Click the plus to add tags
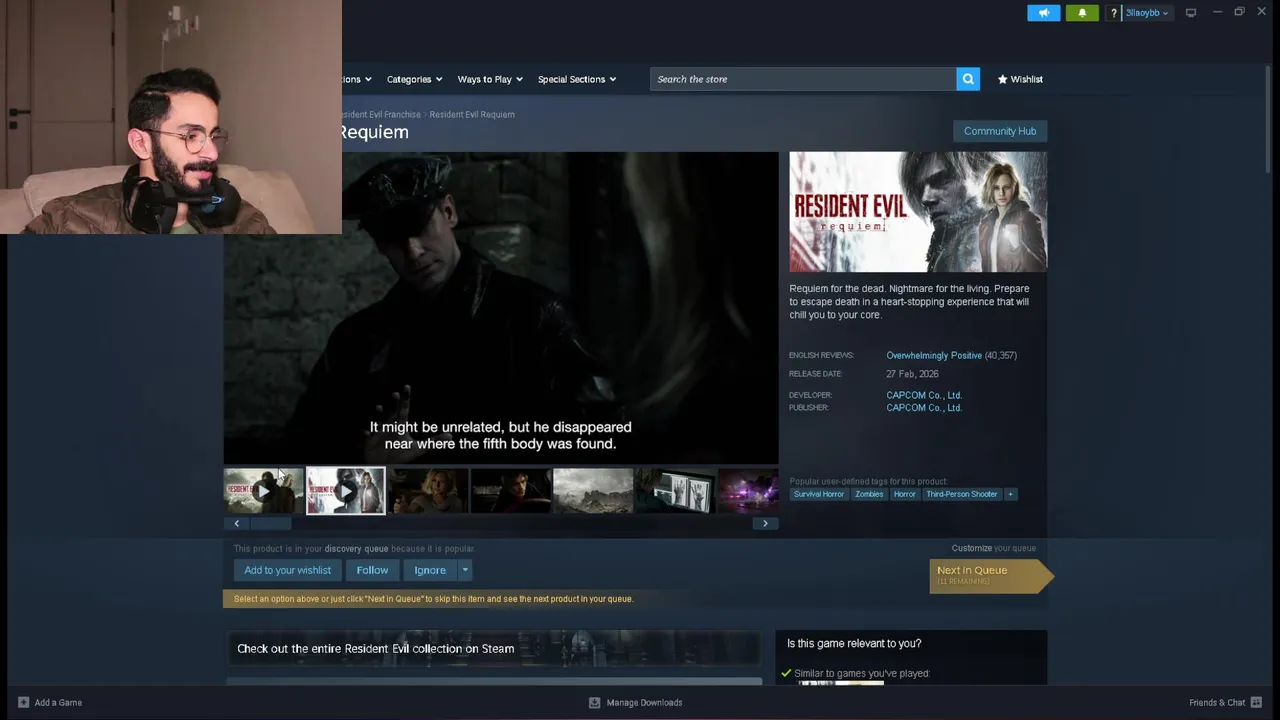The width and height of the screenshot is (1280, 720). (1010, 494)
